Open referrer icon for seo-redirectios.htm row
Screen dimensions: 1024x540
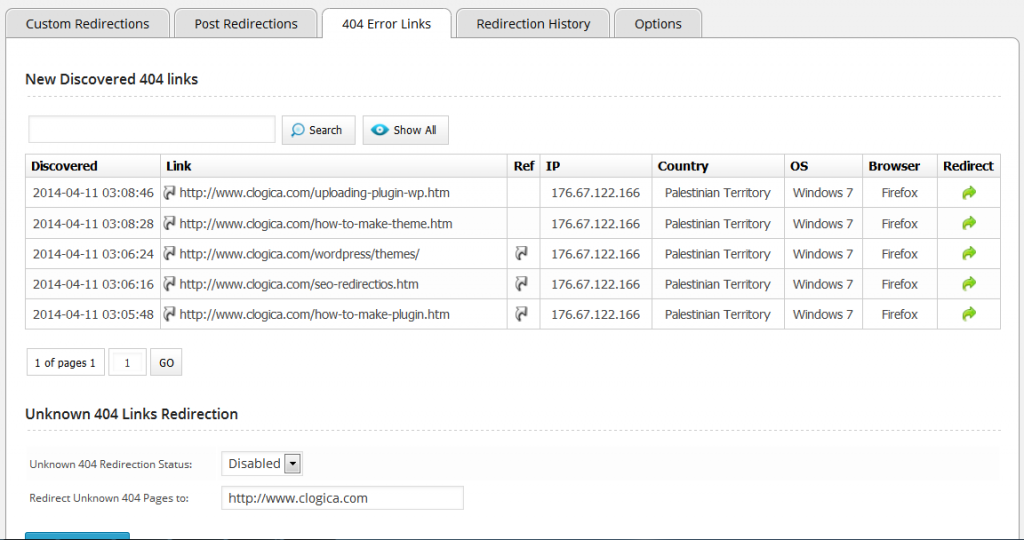(x=522, y=284)
